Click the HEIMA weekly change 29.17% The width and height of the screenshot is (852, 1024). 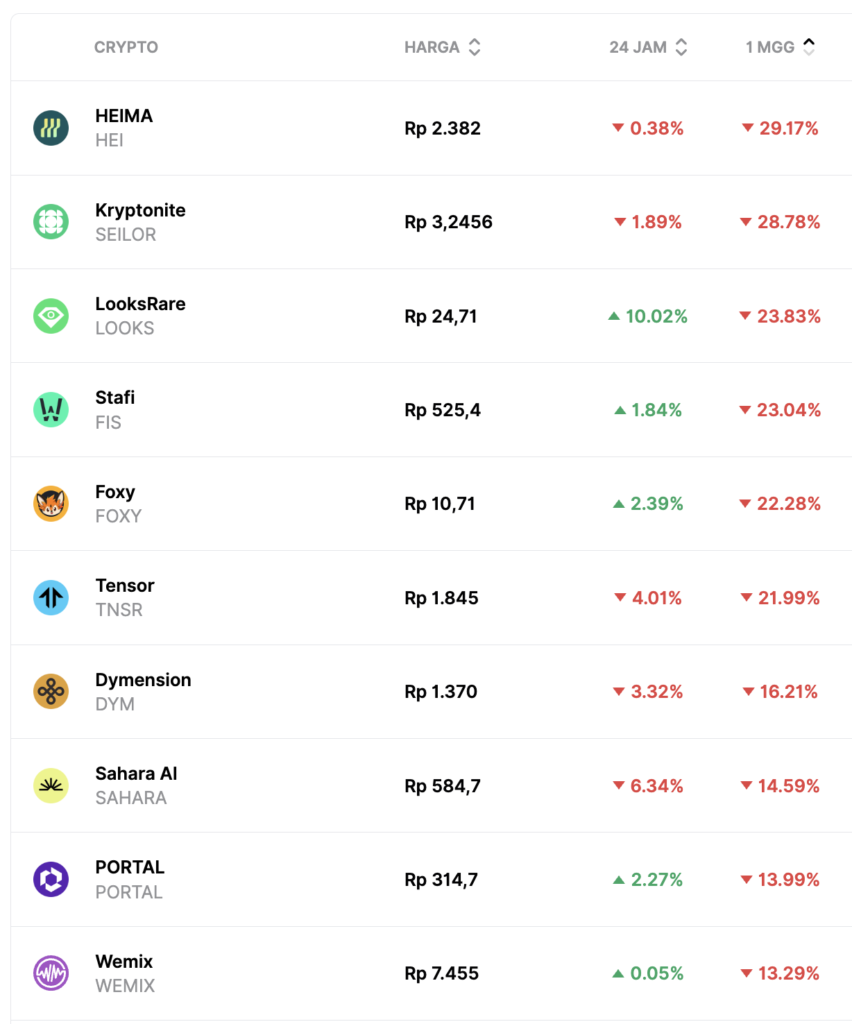(x=780, y=128)
